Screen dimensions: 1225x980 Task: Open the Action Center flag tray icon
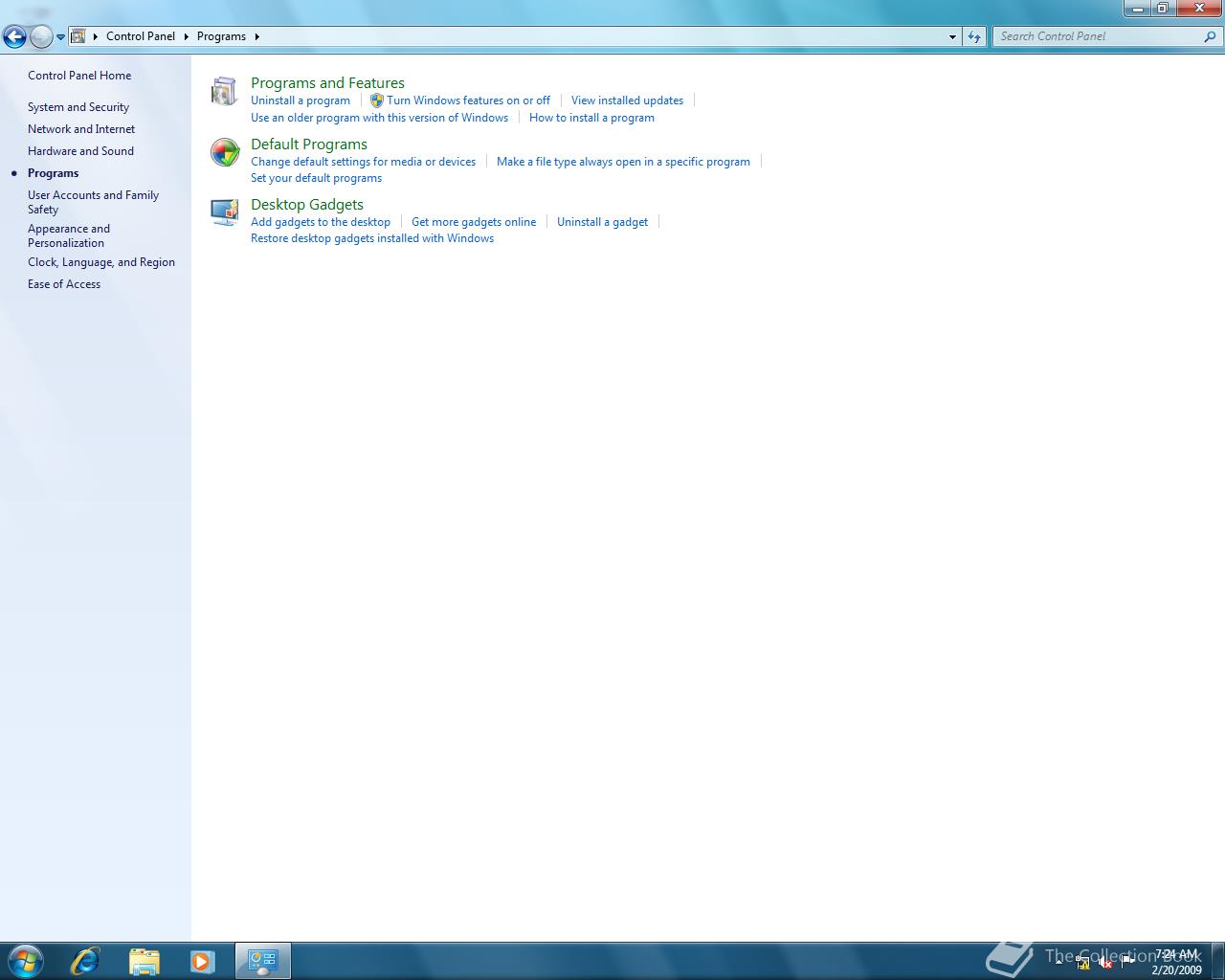coord(1127,961)
